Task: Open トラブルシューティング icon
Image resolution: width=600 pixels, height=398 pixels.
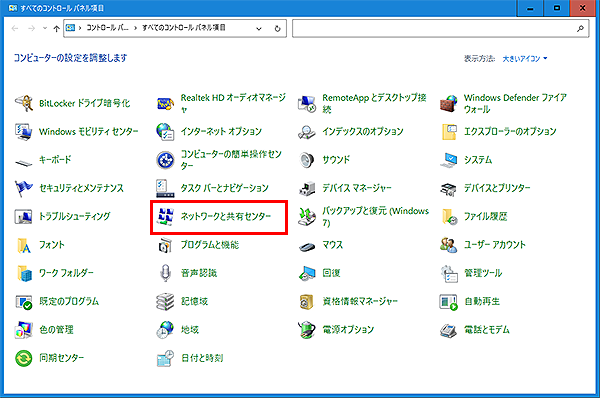Action: tap(24, 216)
